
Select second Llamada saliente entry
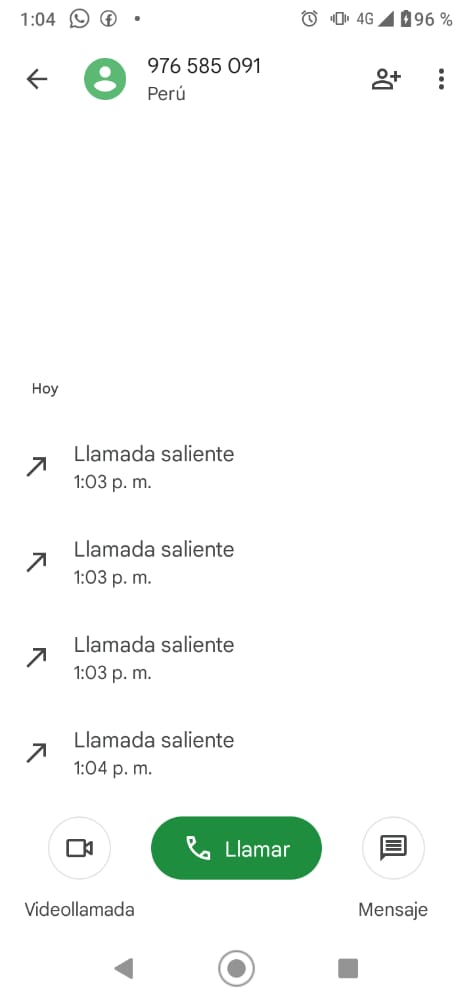pyautogui.click(x=236, y=562)
